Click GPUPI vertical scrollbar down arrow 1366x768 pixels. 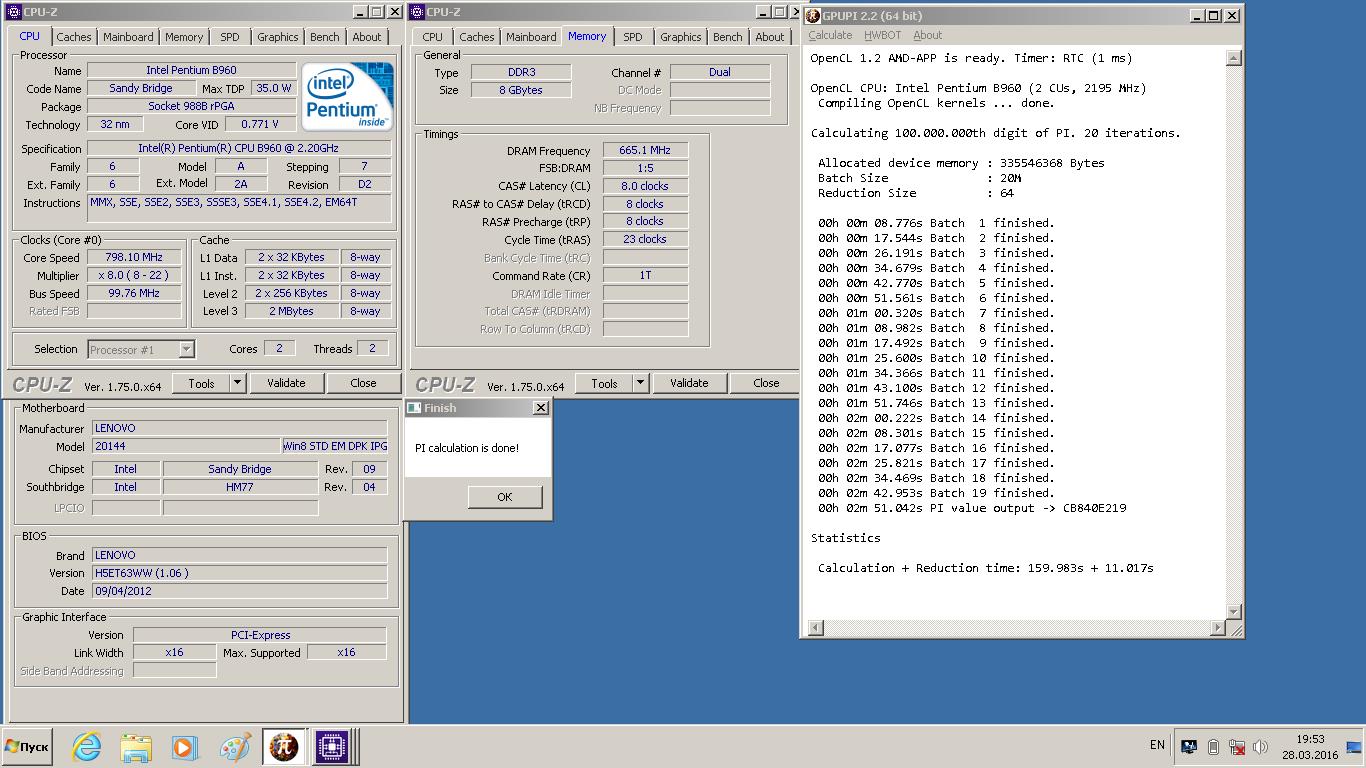coord(1233,611)
